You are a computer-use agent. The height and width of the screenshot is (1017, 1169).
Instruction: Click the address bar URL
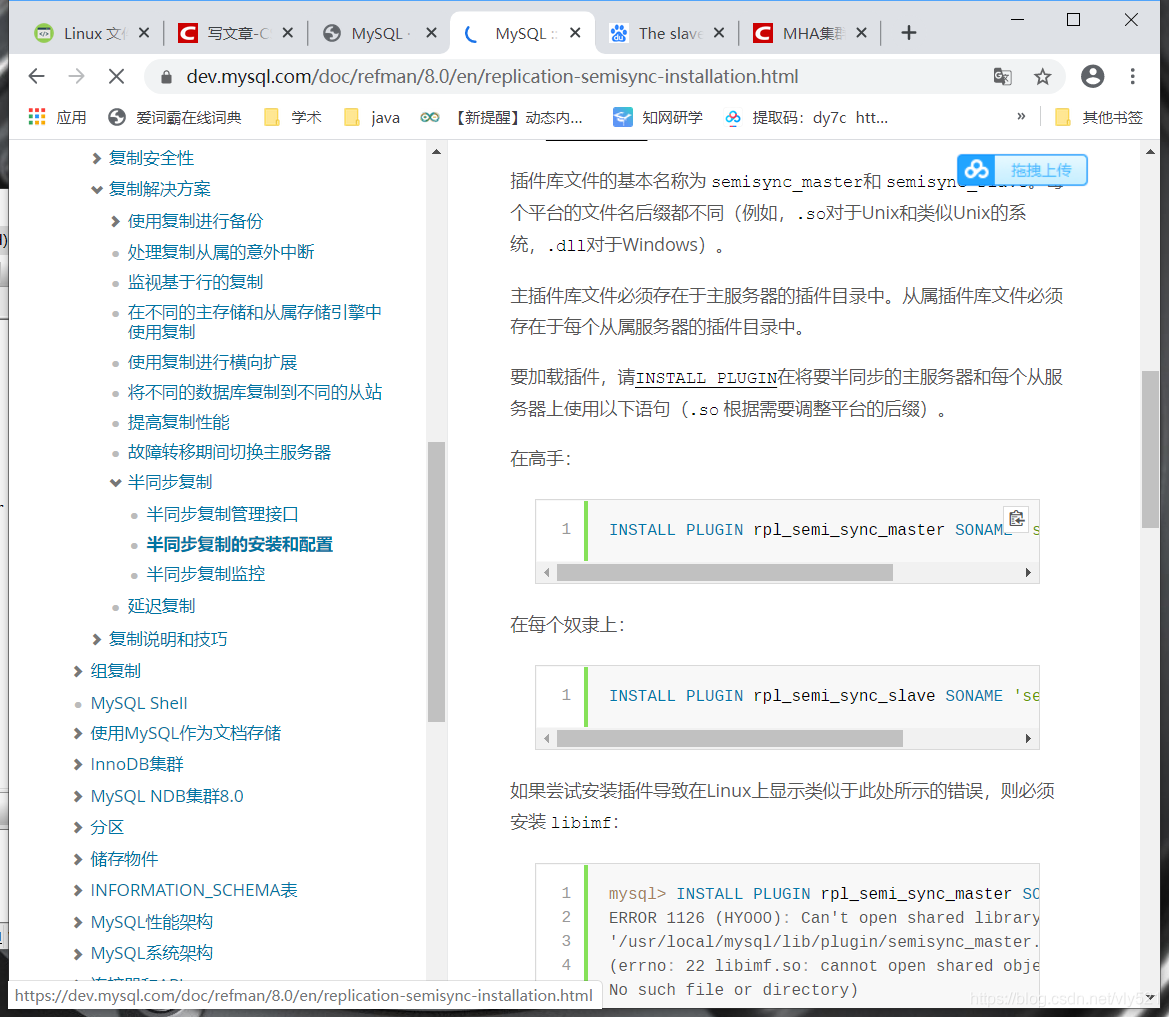[x=492, y=76]
